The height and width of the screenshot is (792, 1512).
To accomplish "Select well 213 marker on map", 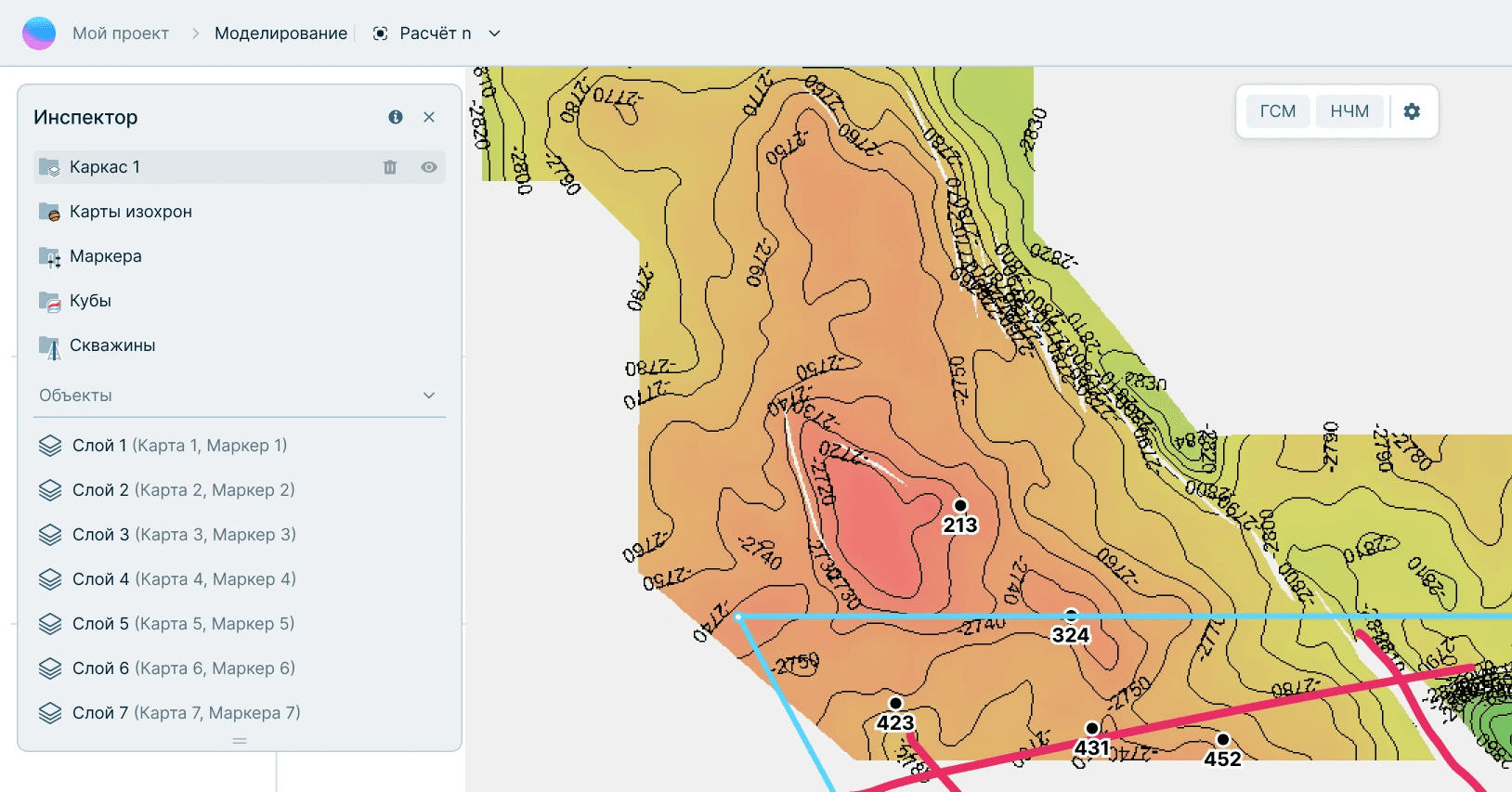I will [x=960, y=506].
